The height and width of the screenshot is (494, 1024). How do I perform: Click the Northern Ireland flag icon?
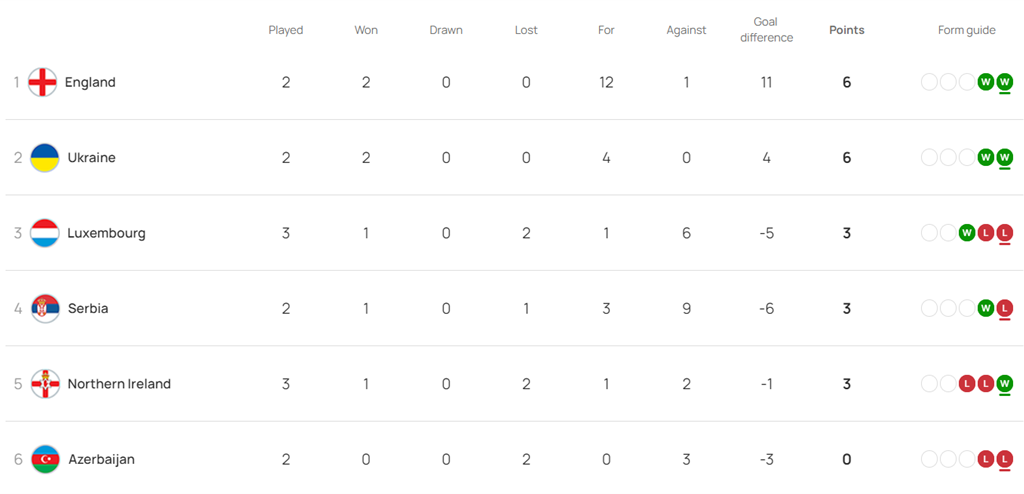click(45, 384)
